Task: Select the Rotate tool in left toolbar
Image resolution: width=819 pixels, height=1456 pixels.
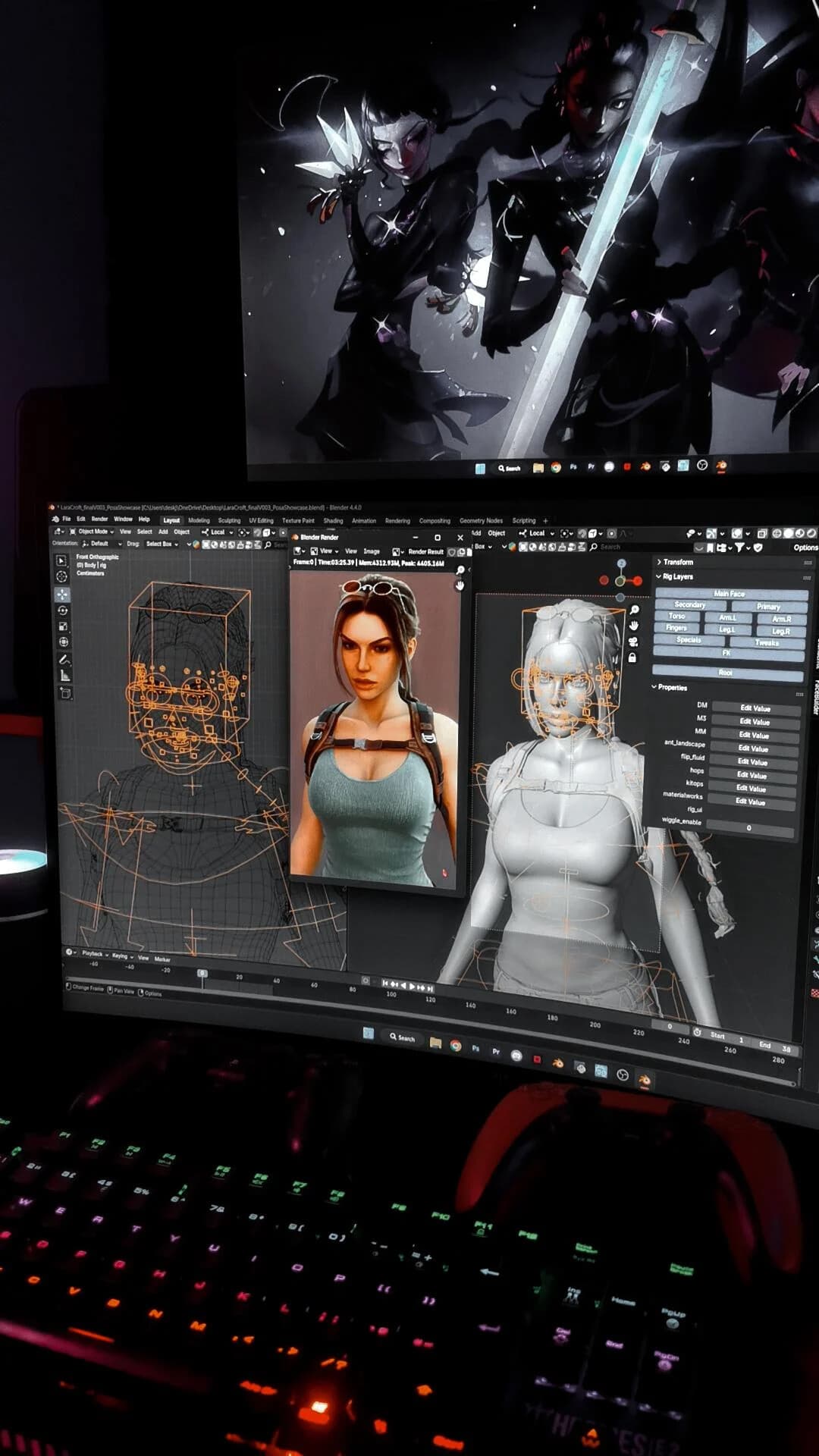Action: 62,610
